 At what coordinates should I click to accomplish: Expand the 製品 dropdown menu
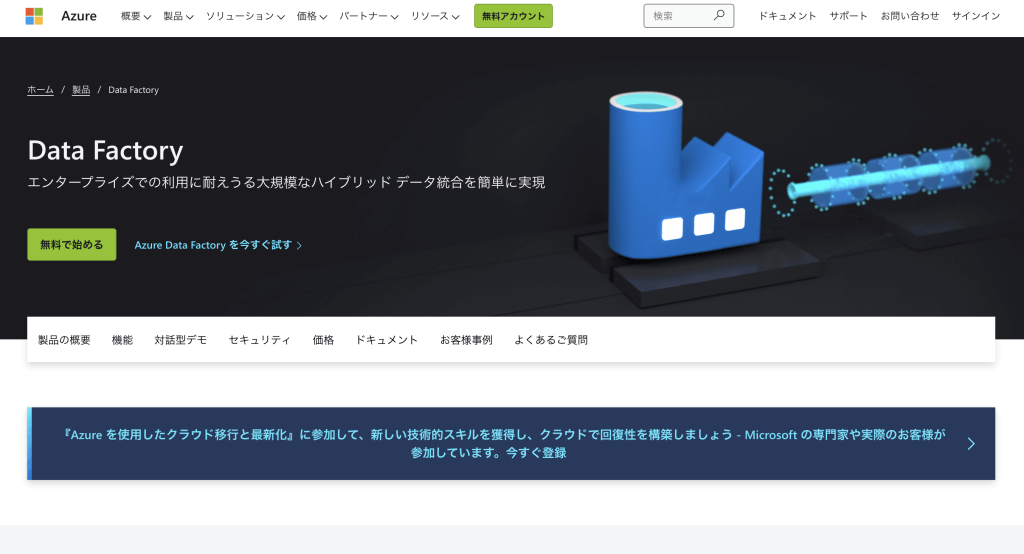[x=178, y=16]
